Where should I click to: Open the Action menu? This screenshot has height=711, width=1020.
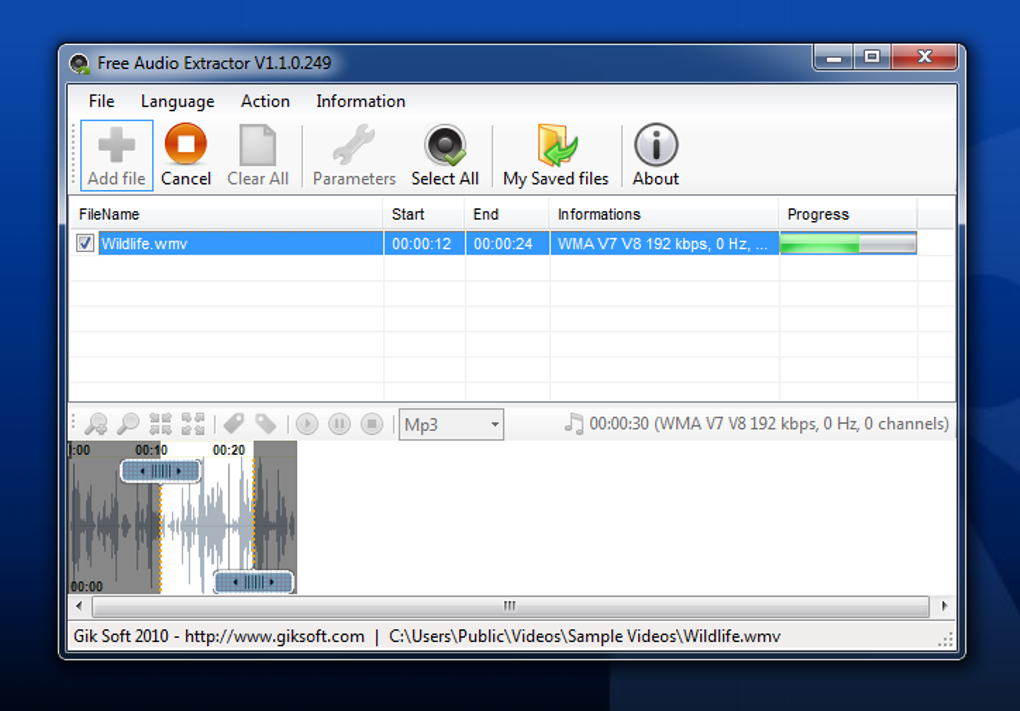(265, 101)
